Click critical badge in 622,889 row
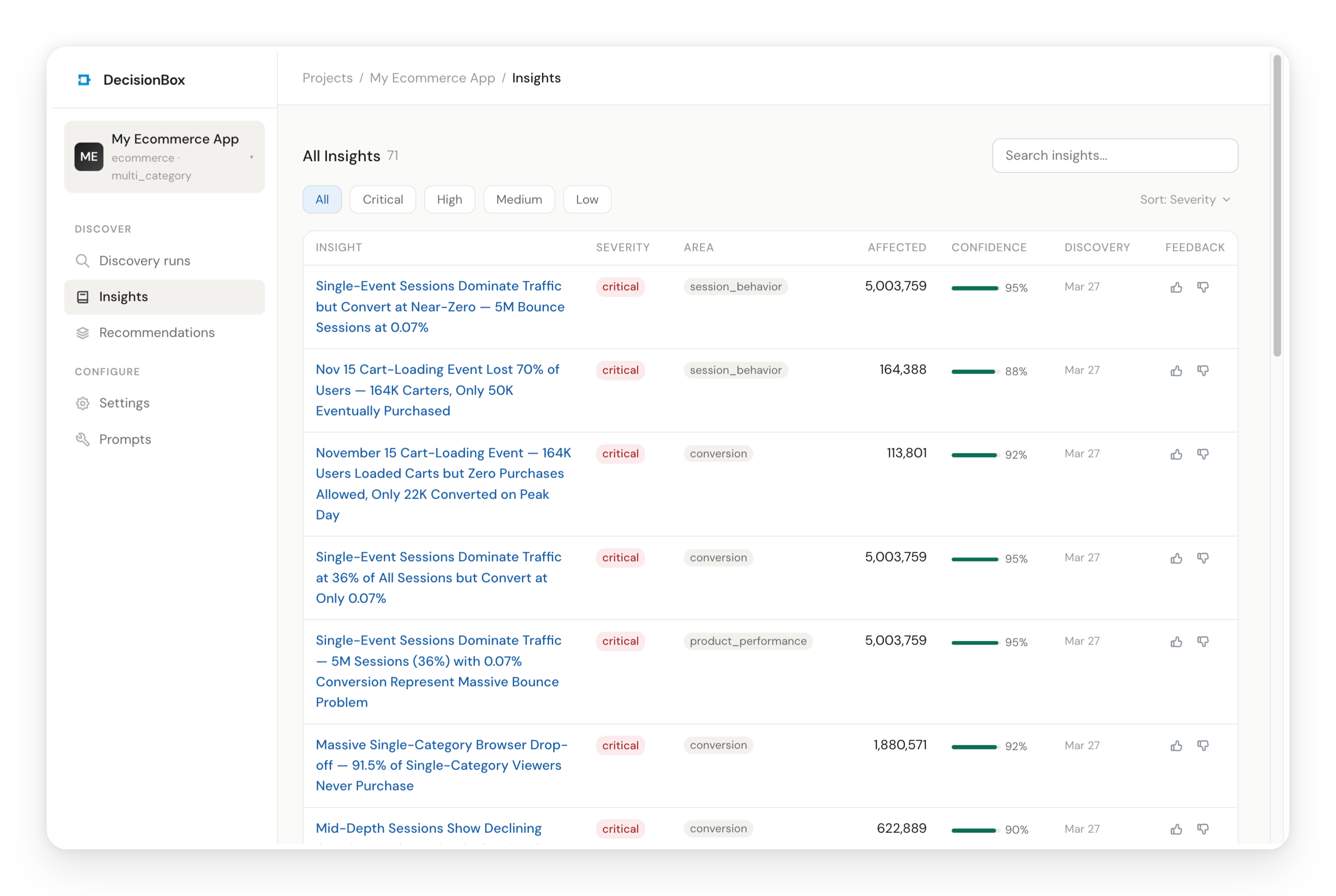 (x=620, y=828)
